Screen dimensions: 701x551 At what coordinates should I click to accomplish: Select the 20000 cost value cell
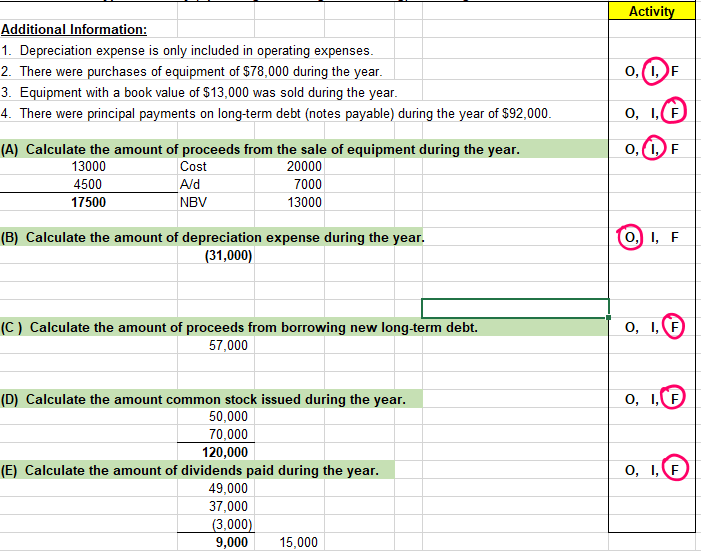tap(290, 166)
